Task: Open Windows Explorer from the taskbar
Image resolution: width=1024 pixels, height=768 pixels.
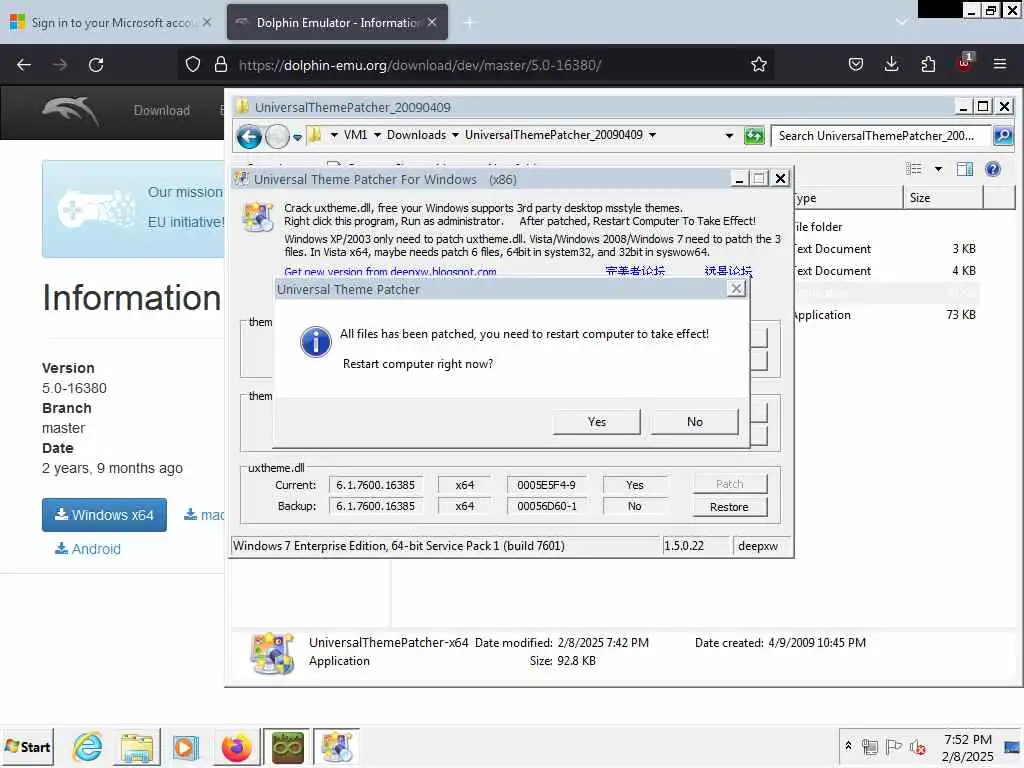Action: (x=136, y=747)
